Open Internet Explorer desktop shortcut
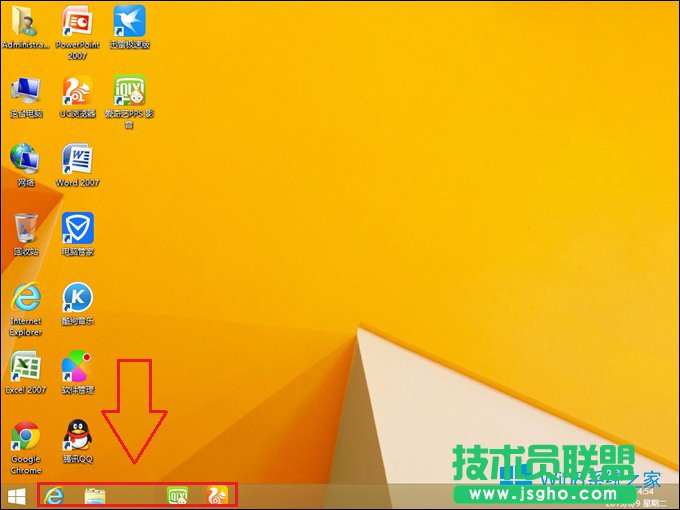Screen dimensions: 680x510 point(25,298)
